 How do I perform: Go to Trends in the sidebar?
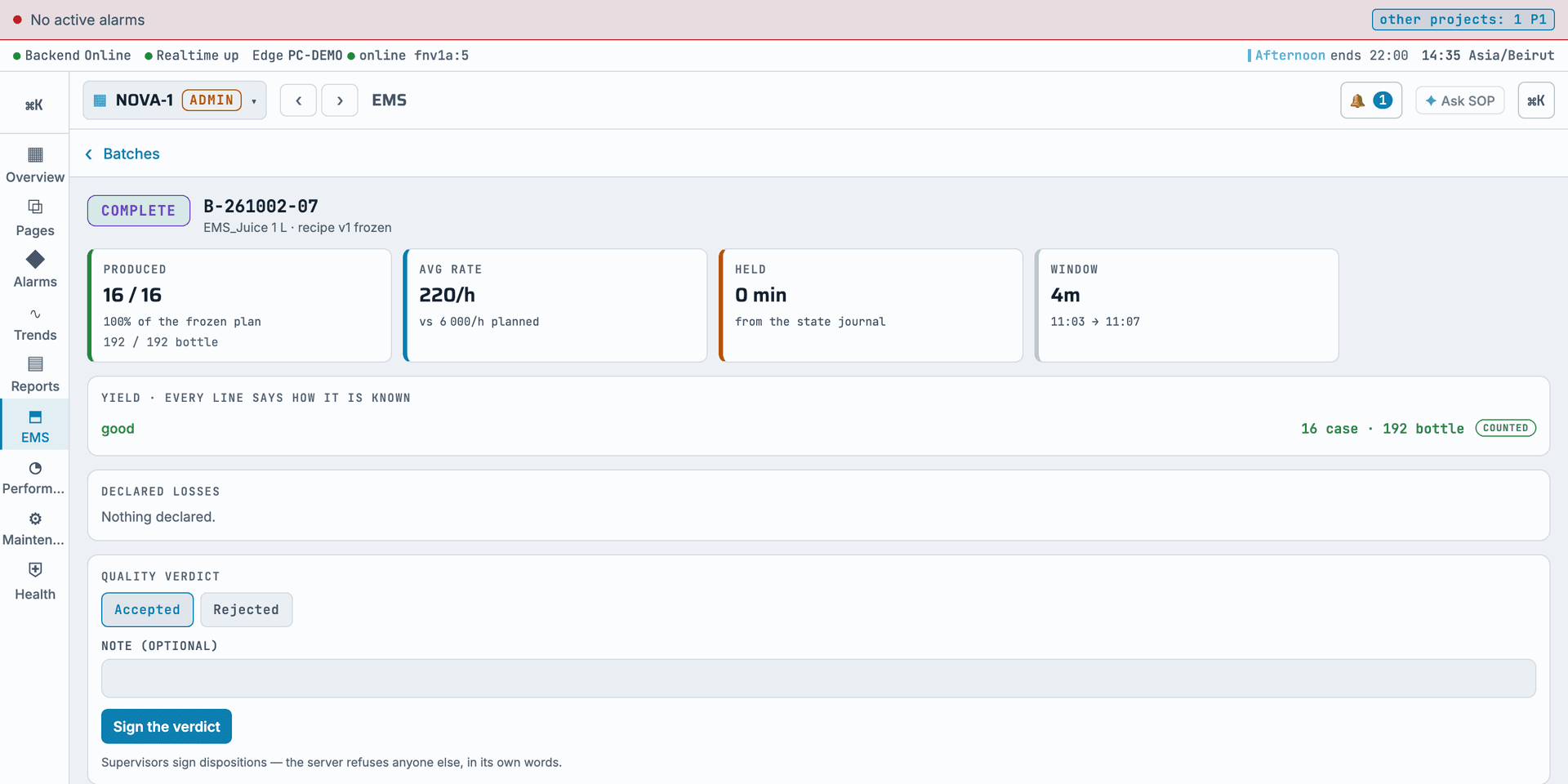[x=35, y=324]
